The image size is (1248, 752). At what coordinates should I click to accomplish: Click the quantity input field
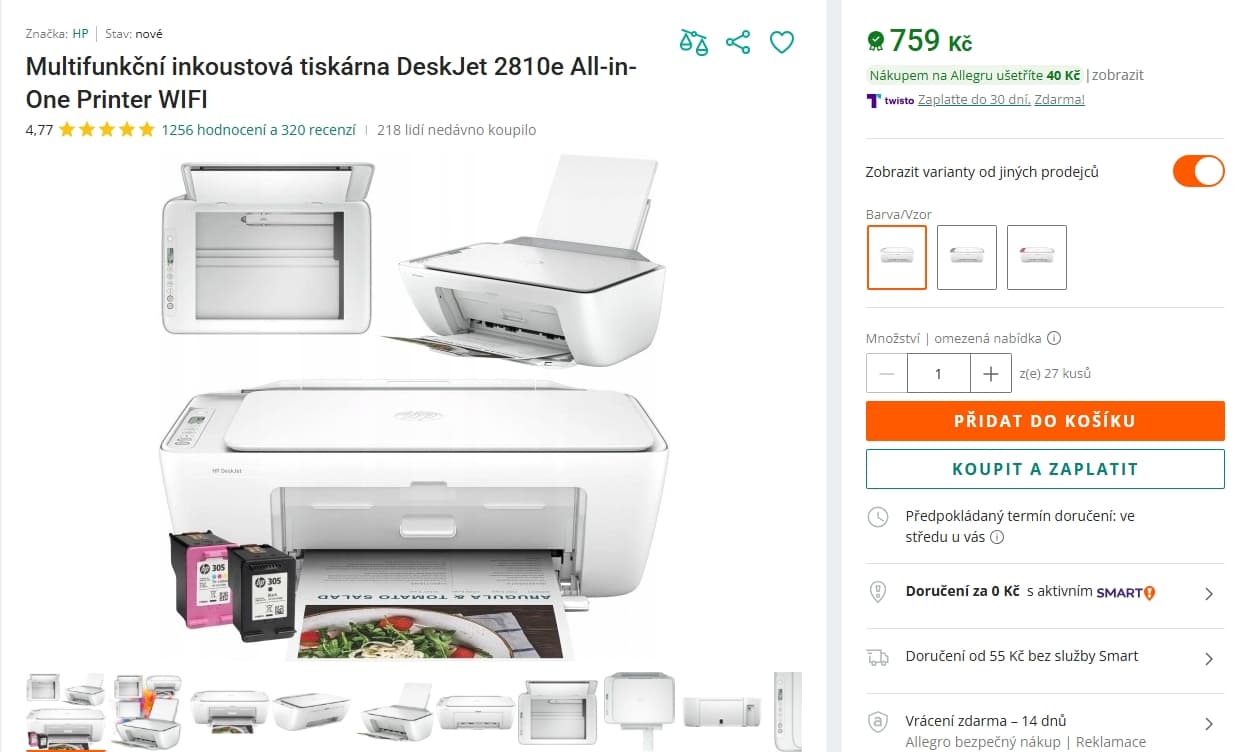[938, 374]
